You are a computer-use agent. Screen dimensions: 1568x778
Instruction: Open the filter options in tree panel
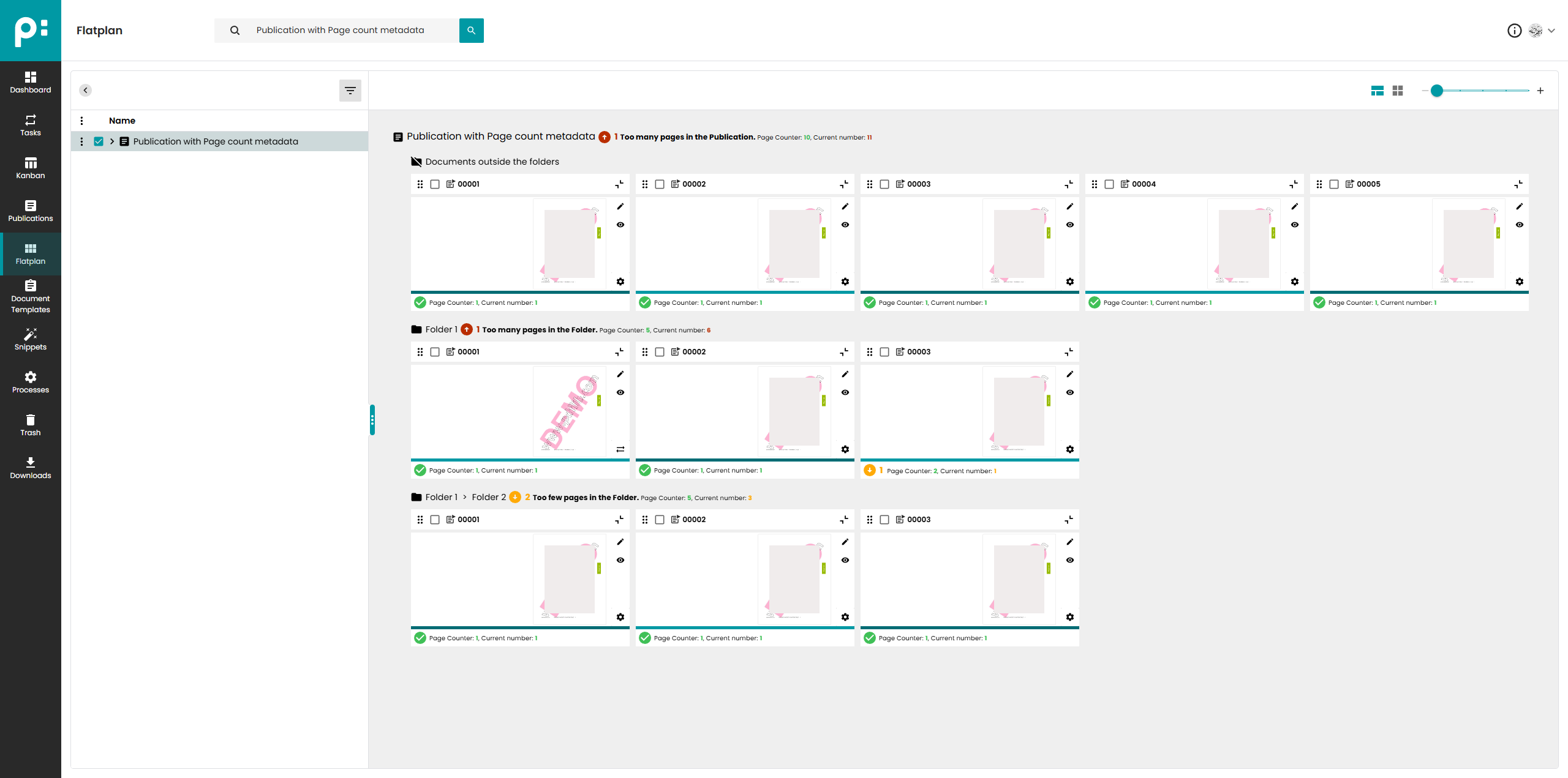350,91
